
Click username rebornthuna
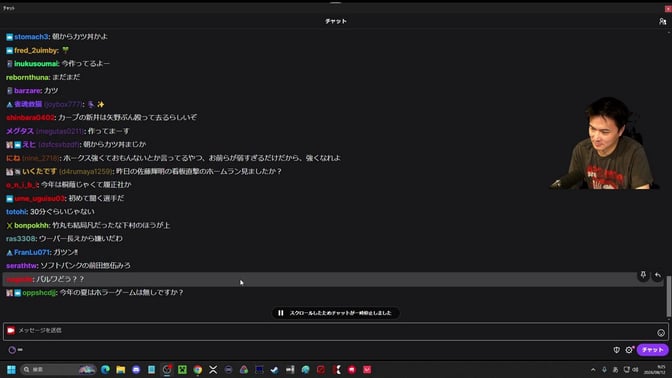click(x=27, y=77)
